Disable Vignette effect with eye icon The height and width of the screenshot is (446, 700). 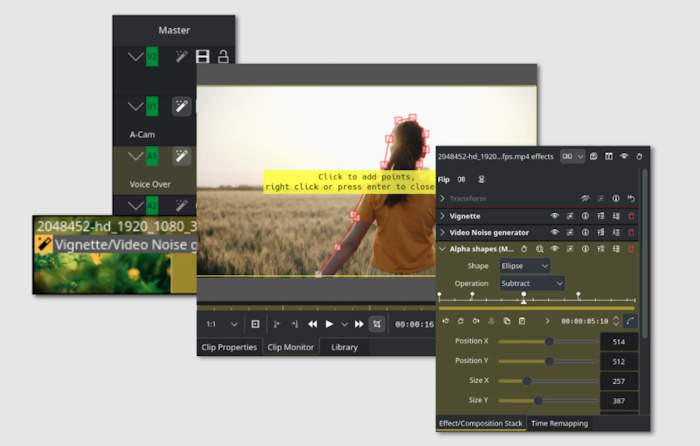pyautogui.click(x=554, y=216)
